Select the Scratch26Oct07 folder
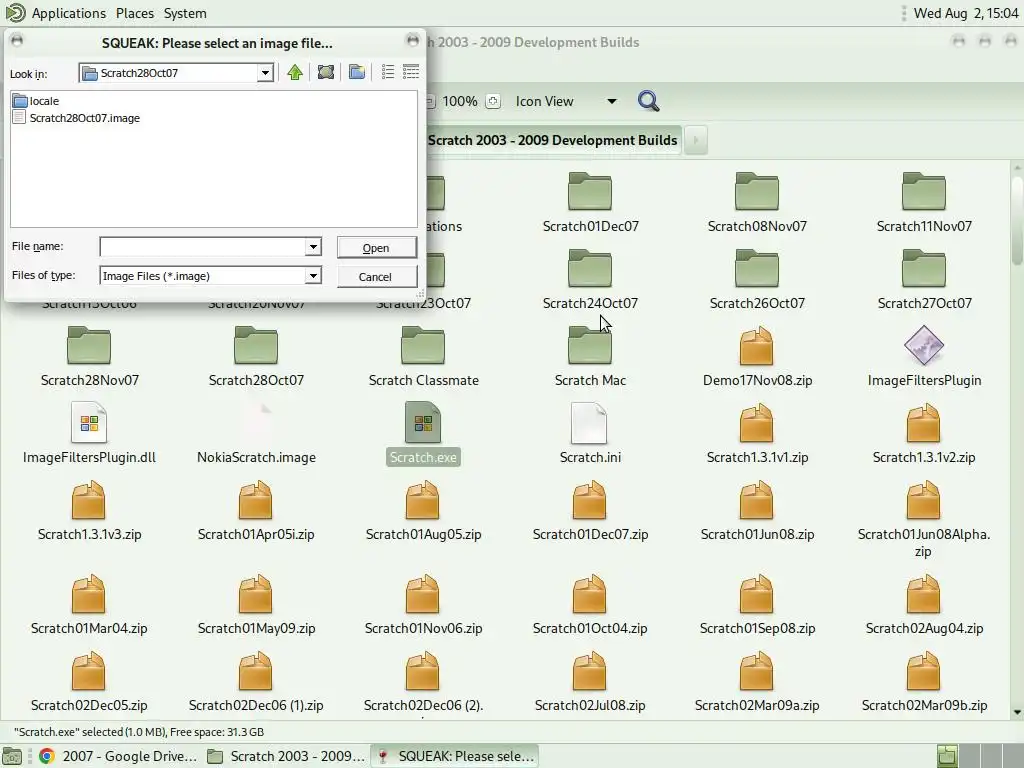 click(757, 280)
